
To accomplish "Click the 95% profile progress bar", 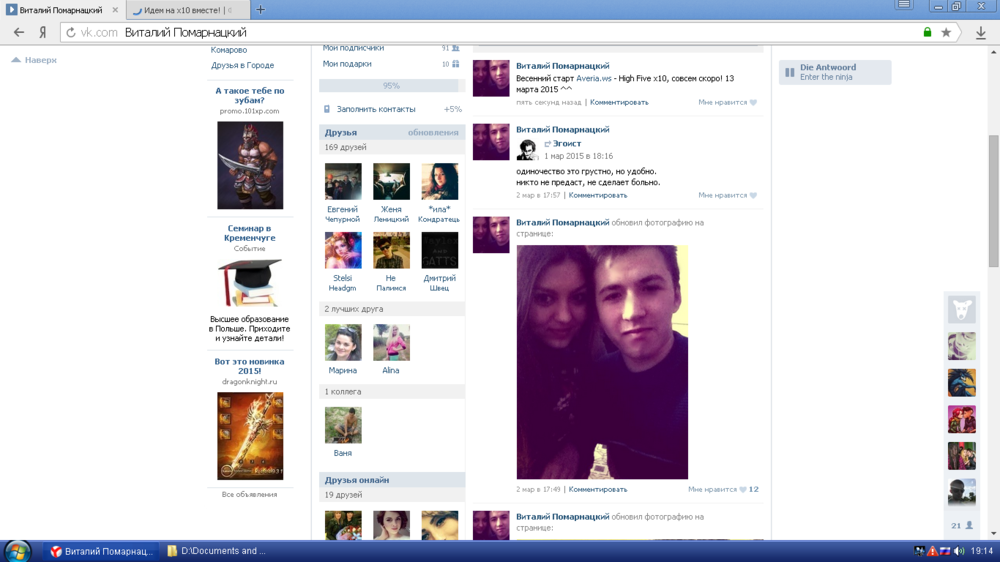I will click(x=391, y=86).
